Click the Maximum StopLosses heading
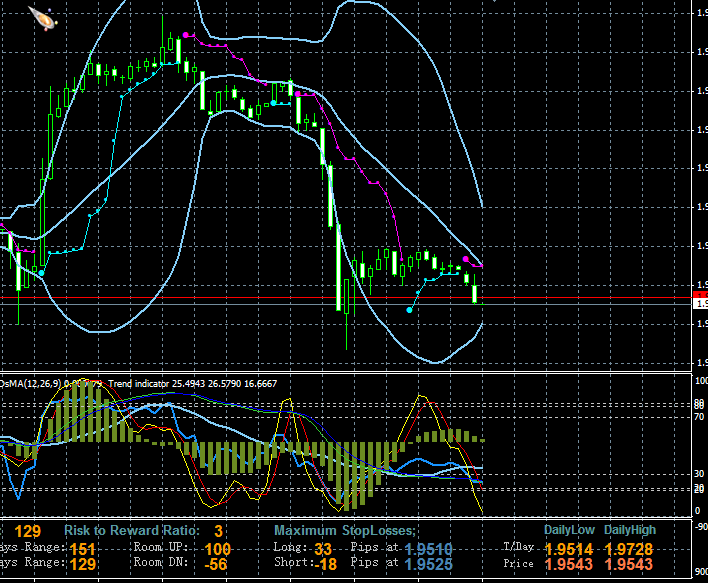 [x=345, y=530]
